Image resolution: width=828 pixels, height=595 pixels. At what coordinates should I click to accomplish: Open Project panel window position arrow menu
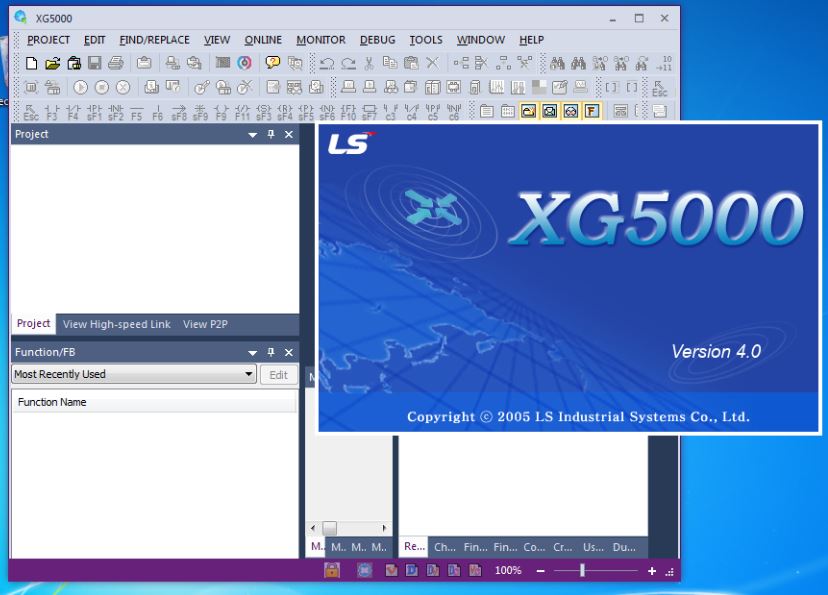[x=253, y=135]
